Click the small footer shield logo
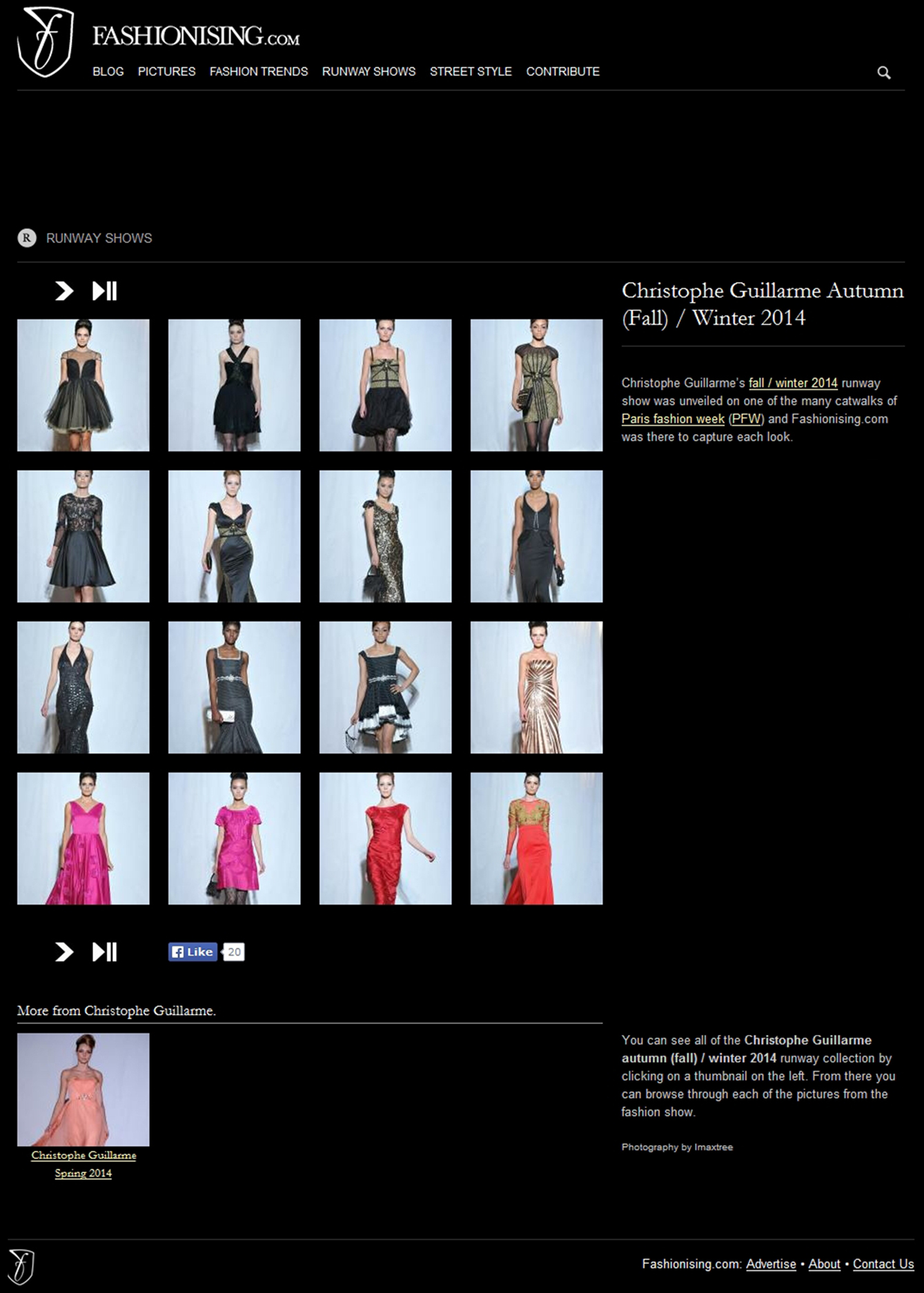The image size is (924, 1293). click(21, 1266)
